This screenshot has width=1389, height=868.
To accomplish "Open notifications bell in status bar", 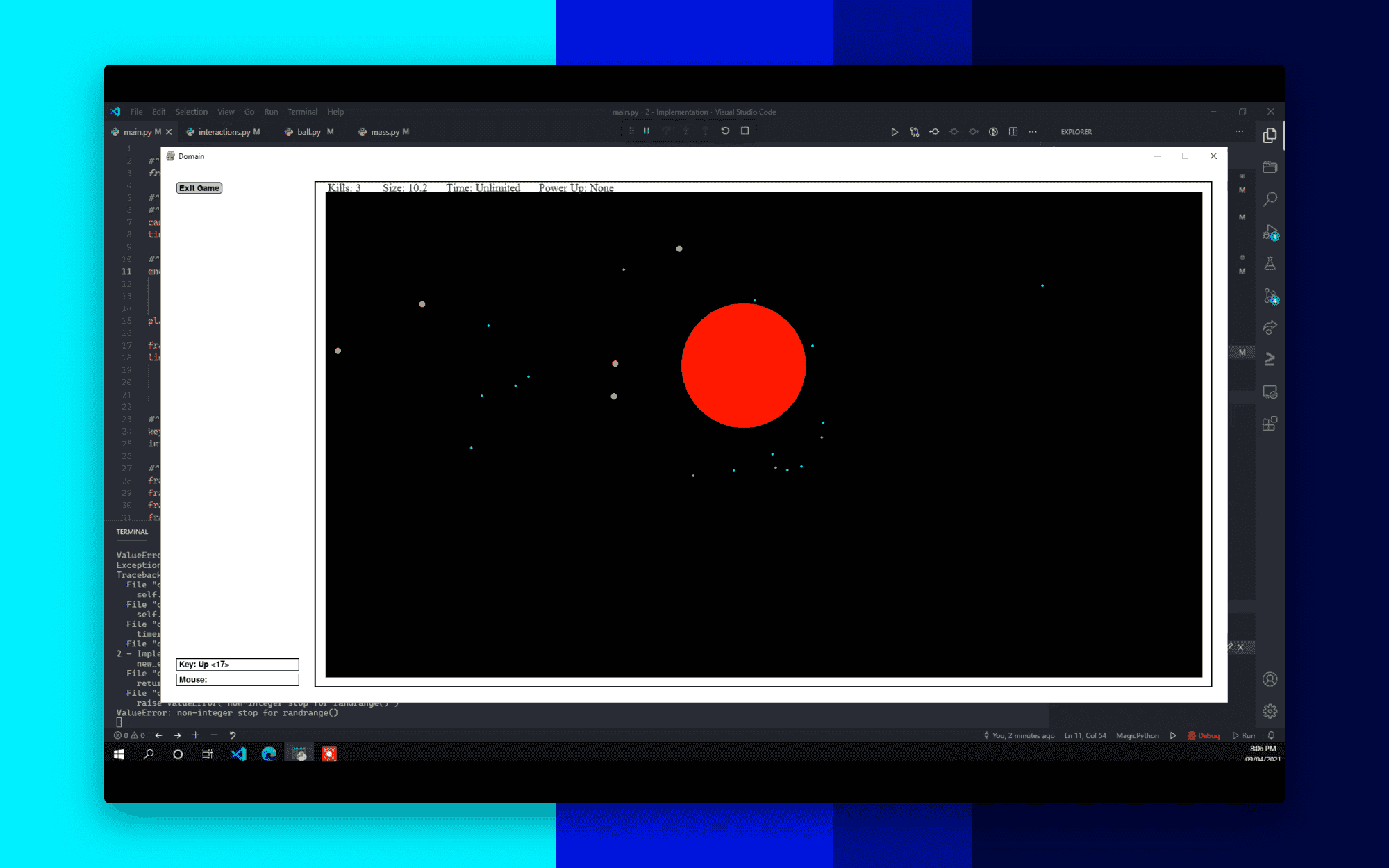I will (1271, 735).
